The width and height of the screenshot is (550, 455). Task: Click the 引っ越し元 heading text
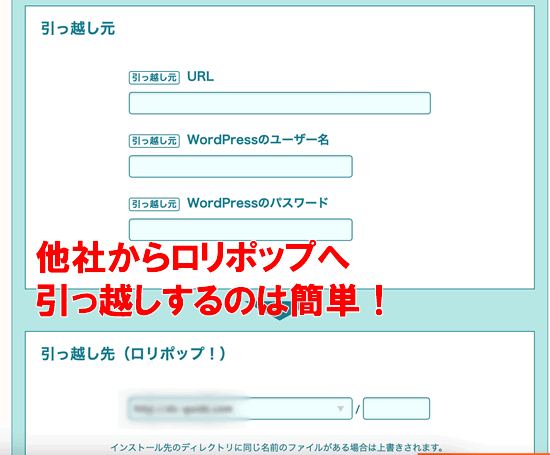point(78,29)
